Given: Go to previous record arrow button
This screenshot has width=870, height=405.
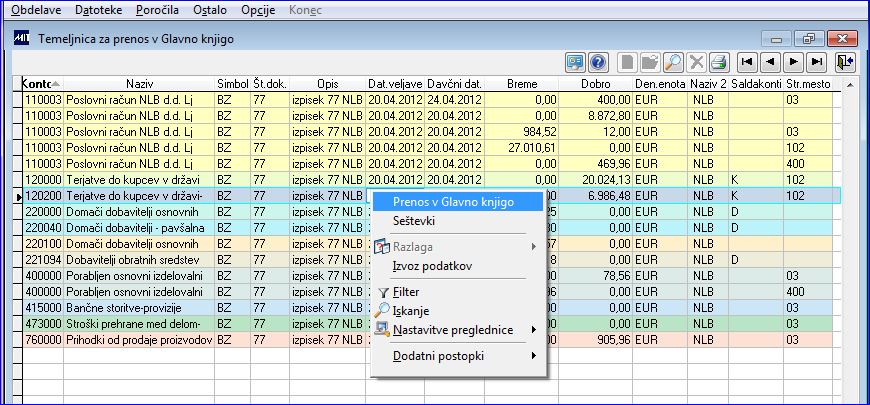Looking at the screenshot, I should tap(770, 62).
